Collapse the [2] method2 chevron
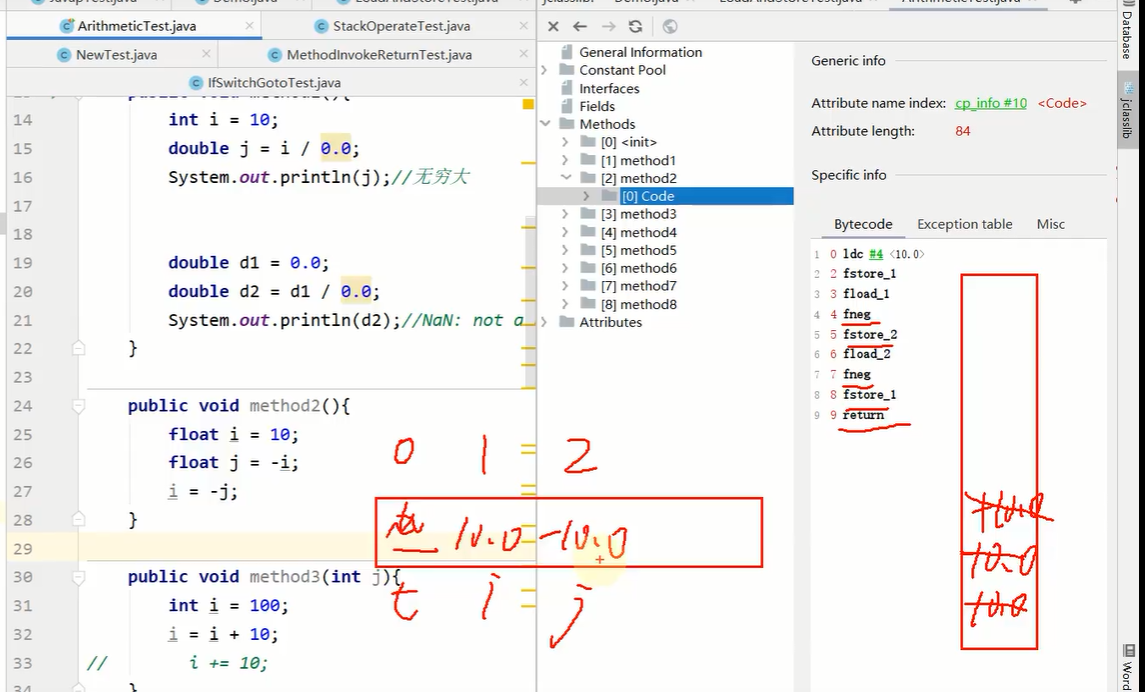This screenshot has height=692, width=1145. (565, 178)
